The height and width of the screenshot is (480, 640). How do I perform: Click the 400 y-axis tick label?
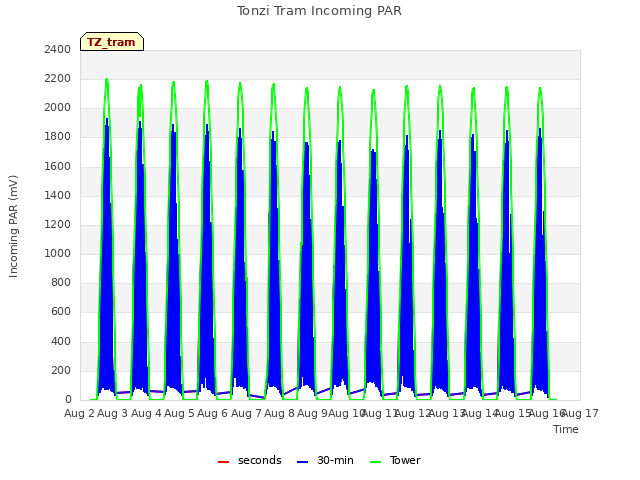(x=61, y=341)
